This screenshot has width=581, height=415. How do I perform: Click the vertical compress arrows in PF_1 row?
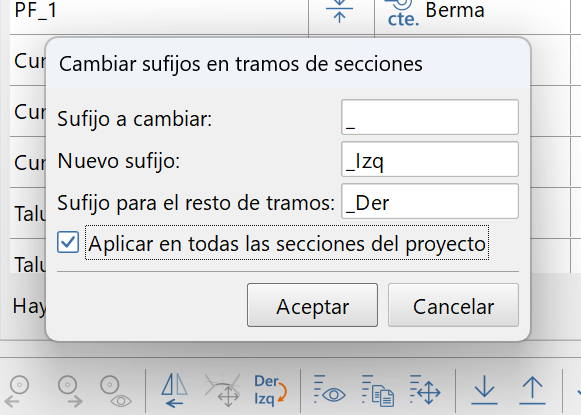pyautogui.click(x=339, y=11)
